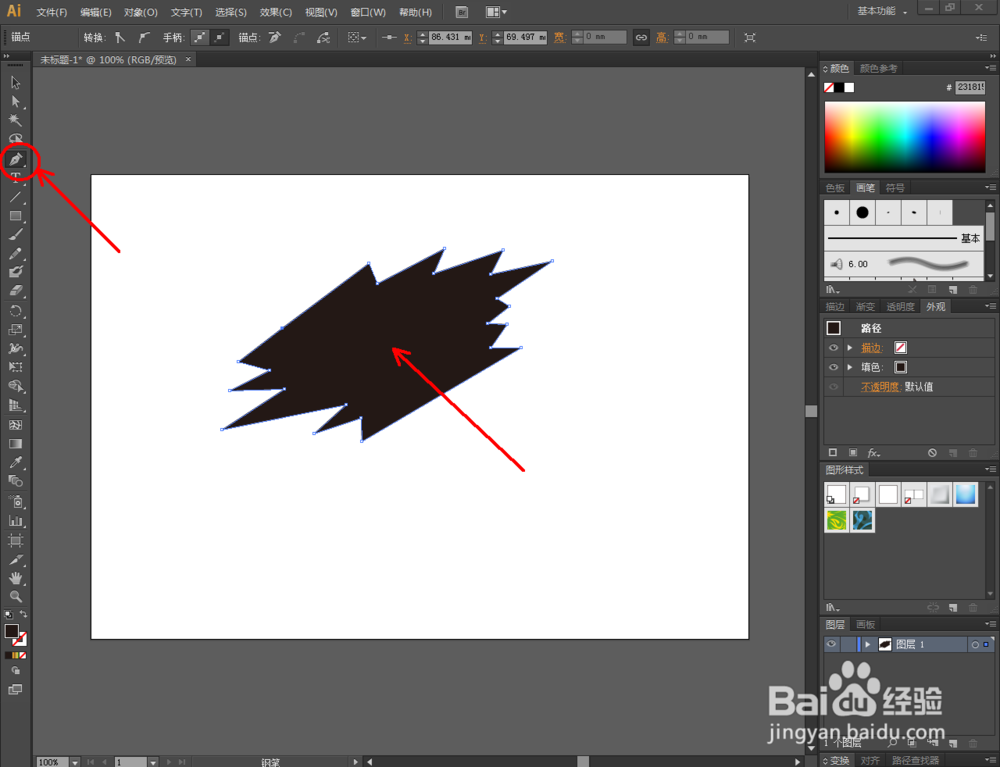1000x767 pixels.
Task: Click the Bridge (Br) icon
Action: [x=462, y=12]
